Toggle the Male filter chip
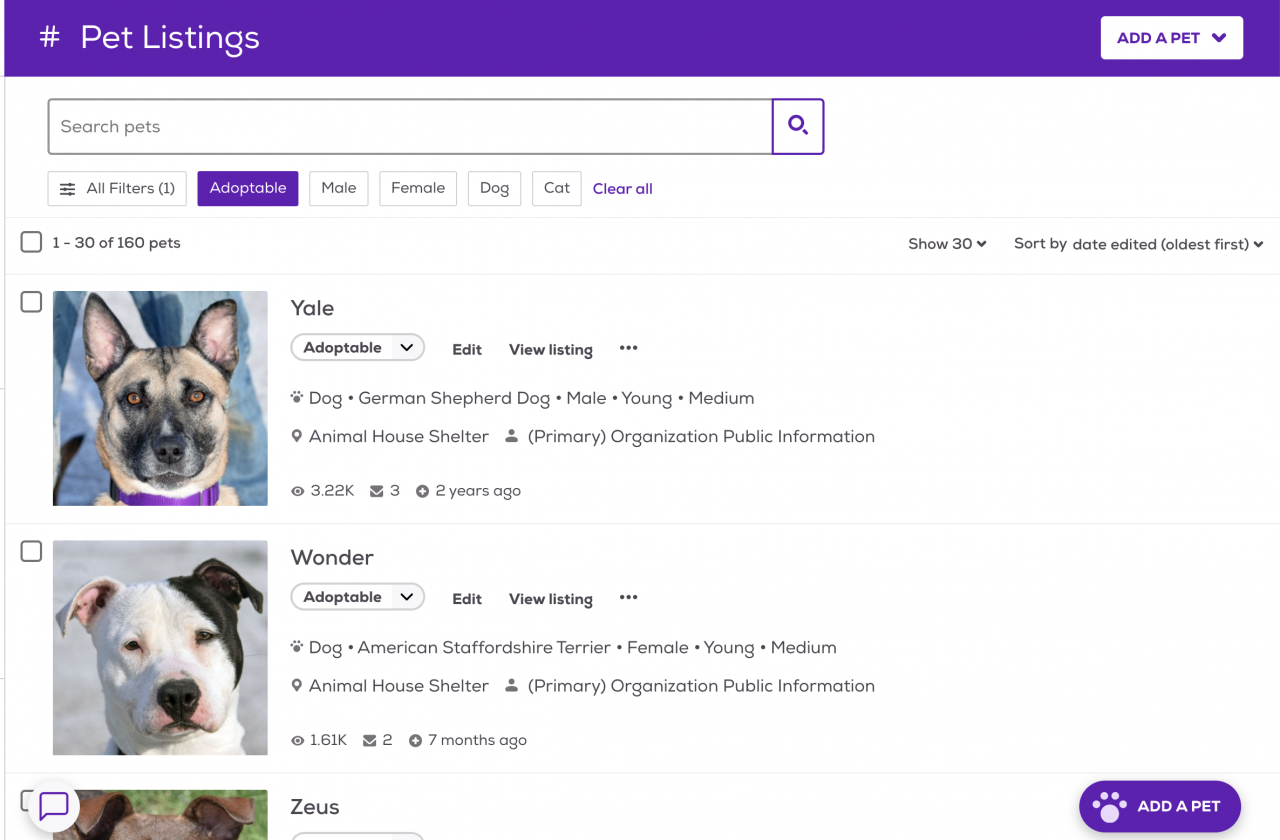Screen dimensions: 1280x840 (x=338, y=188)
